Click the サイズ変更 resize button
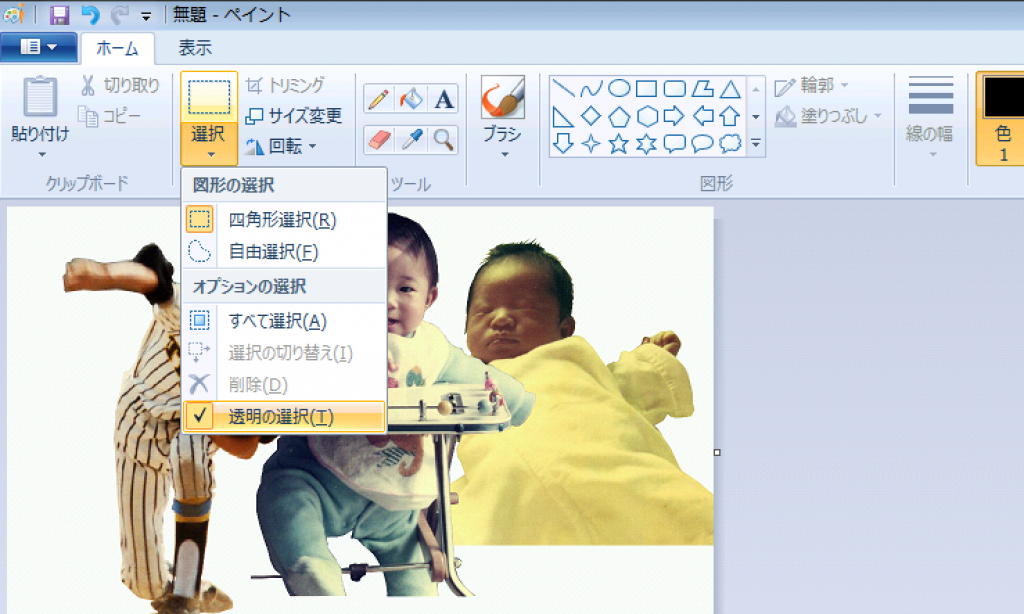 [293, 116]
